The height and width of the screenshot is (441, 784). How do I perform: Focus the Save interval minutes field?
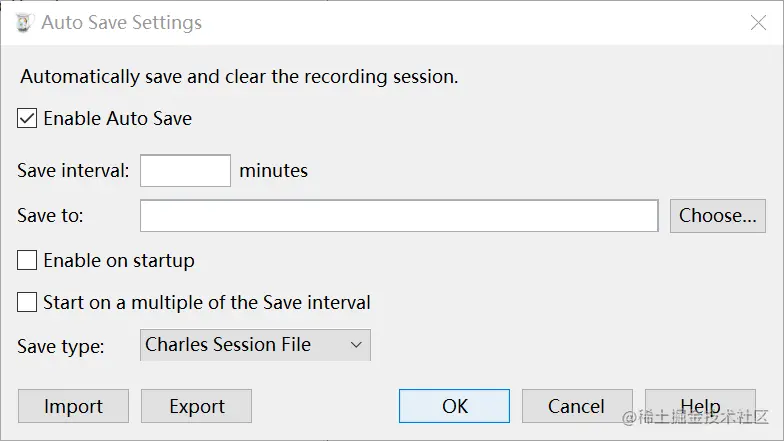click(185, 170)
